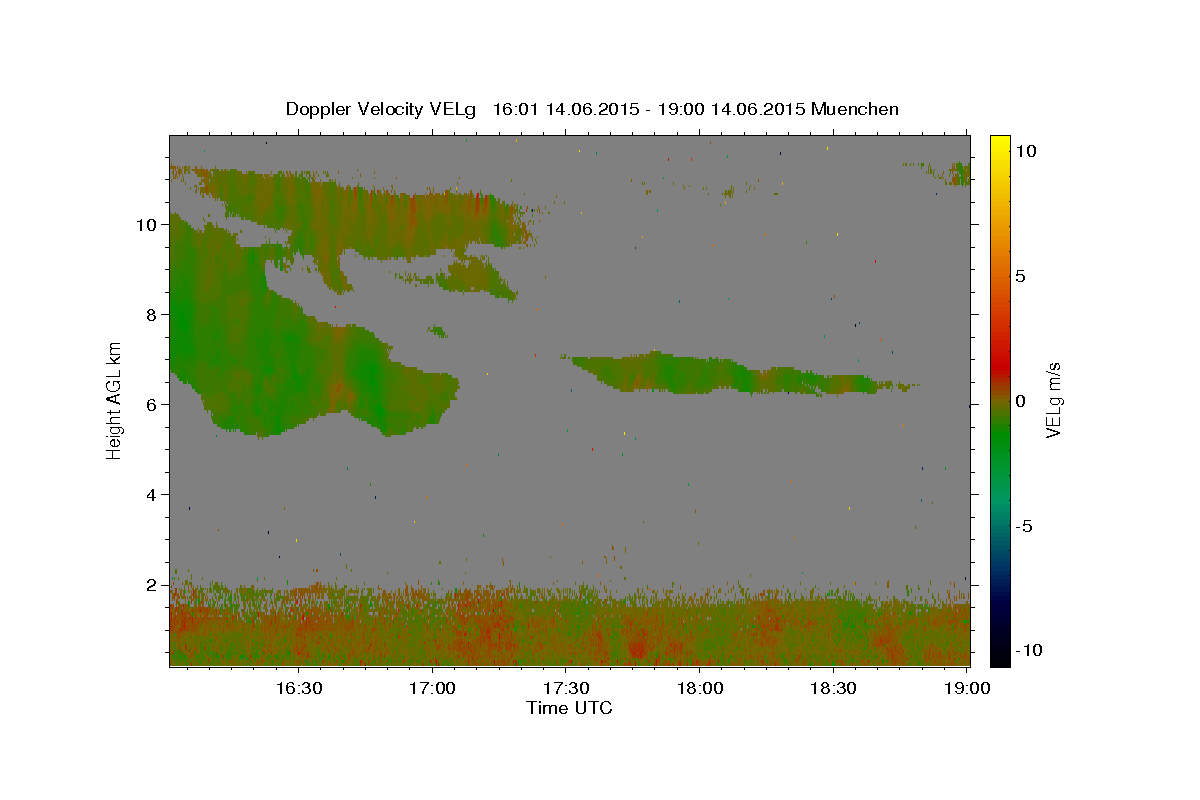The image size is (1200, 800).
Task: Click the height axis label 10
Action: tap(146, 224)
